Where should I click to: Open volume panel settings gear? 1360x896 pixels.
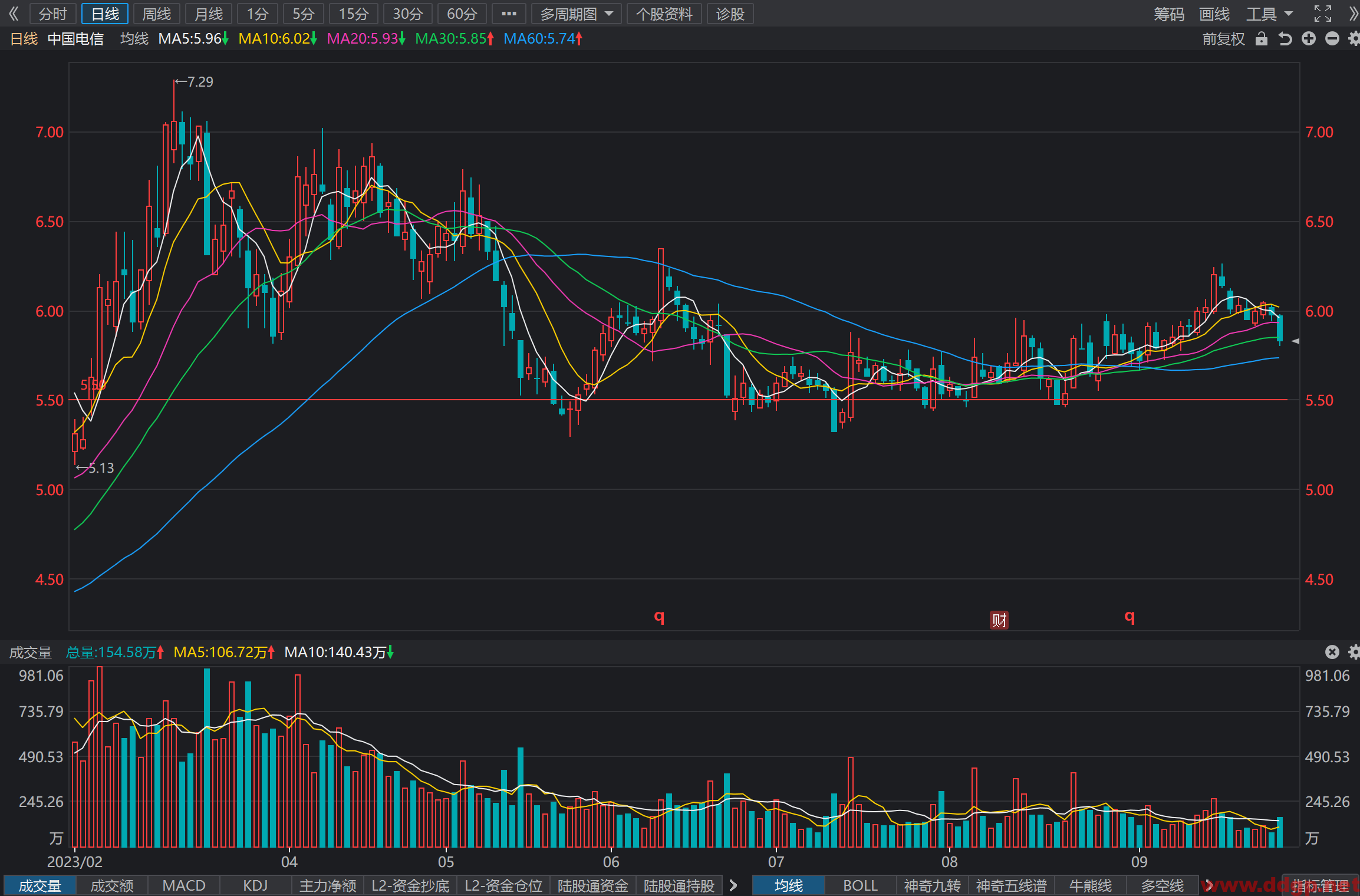(x=1354, y=652)
